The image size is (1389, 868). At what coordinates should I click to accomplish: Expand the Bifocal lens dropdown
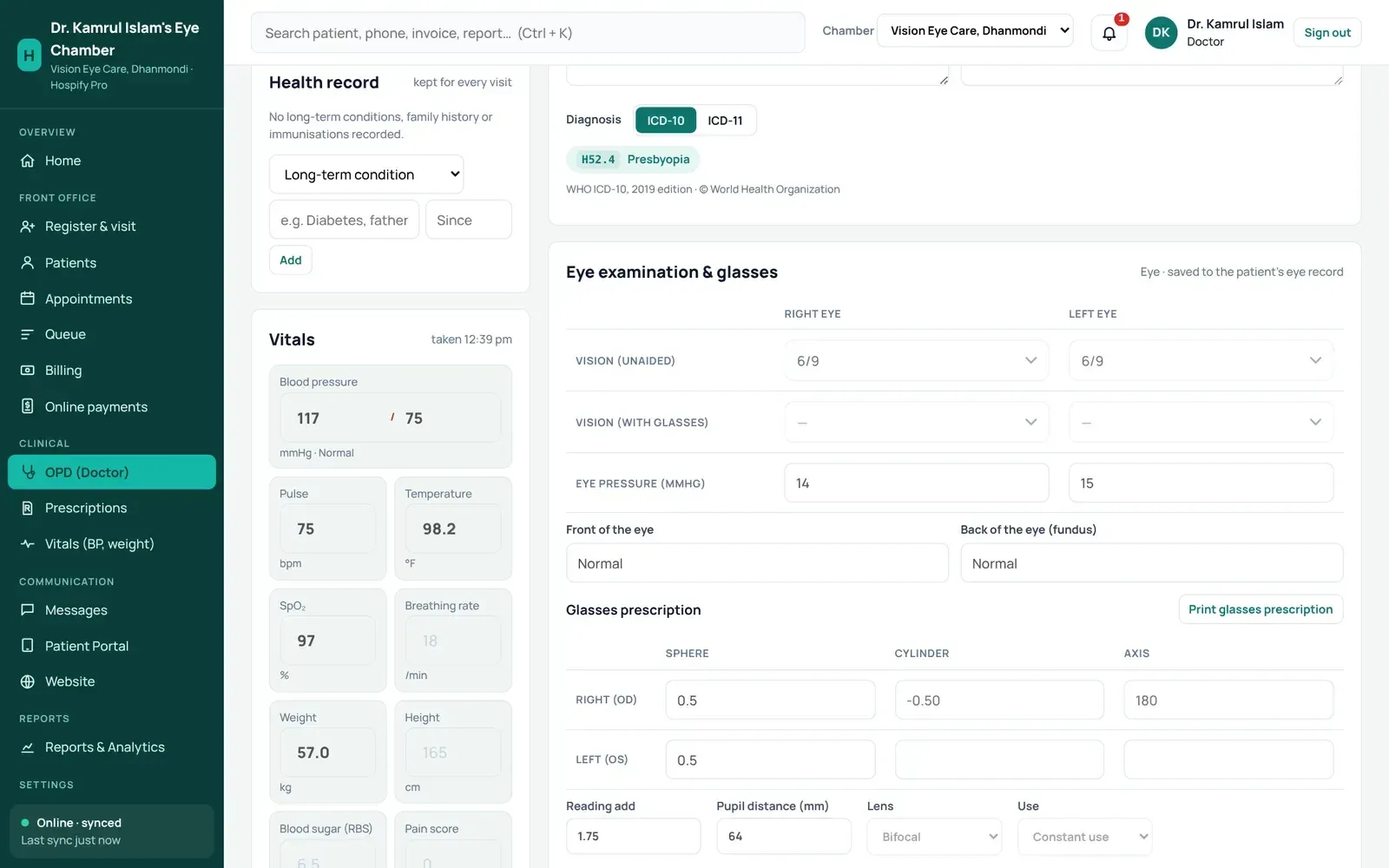pyautogui.click(x=935, y=837)
